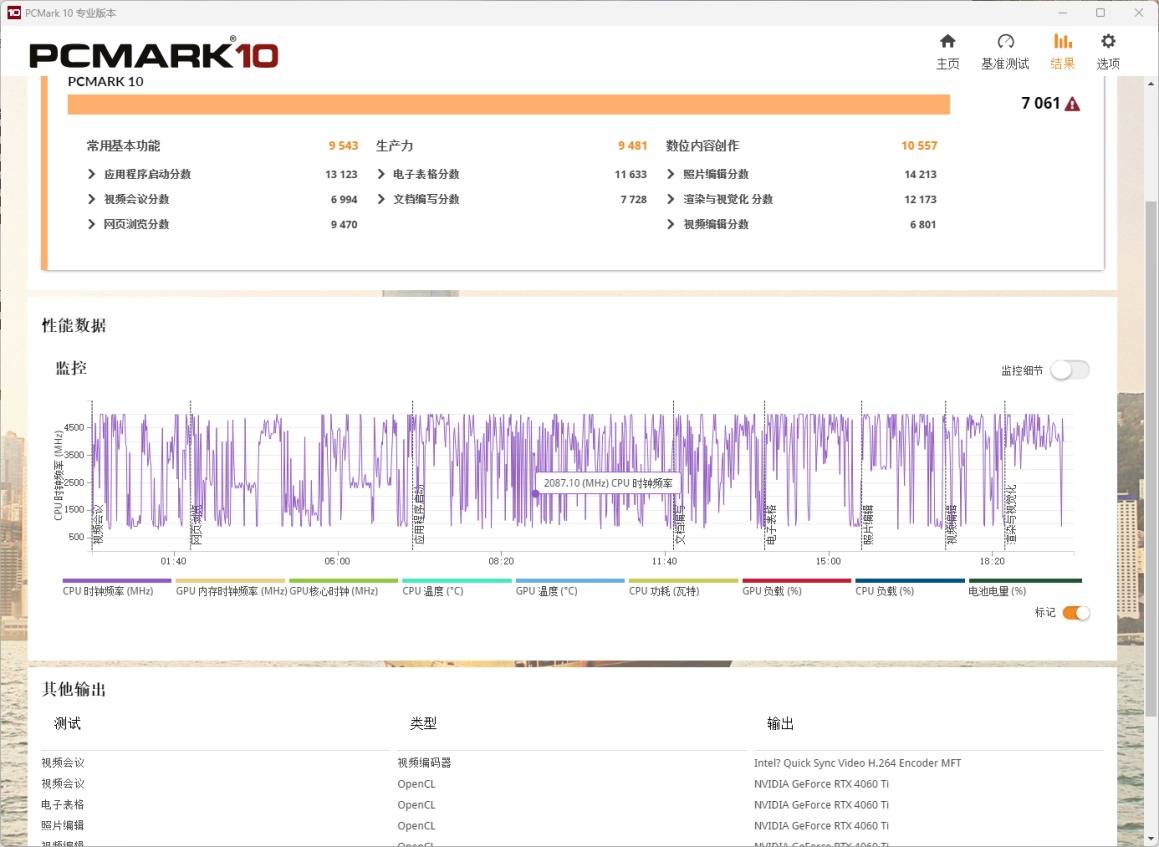This screenshot has height=847, width=1159.
Task: Click the 2087.10 (MHz) CPU 时钟频率 tooltip
Action: (x=608, y=483)
